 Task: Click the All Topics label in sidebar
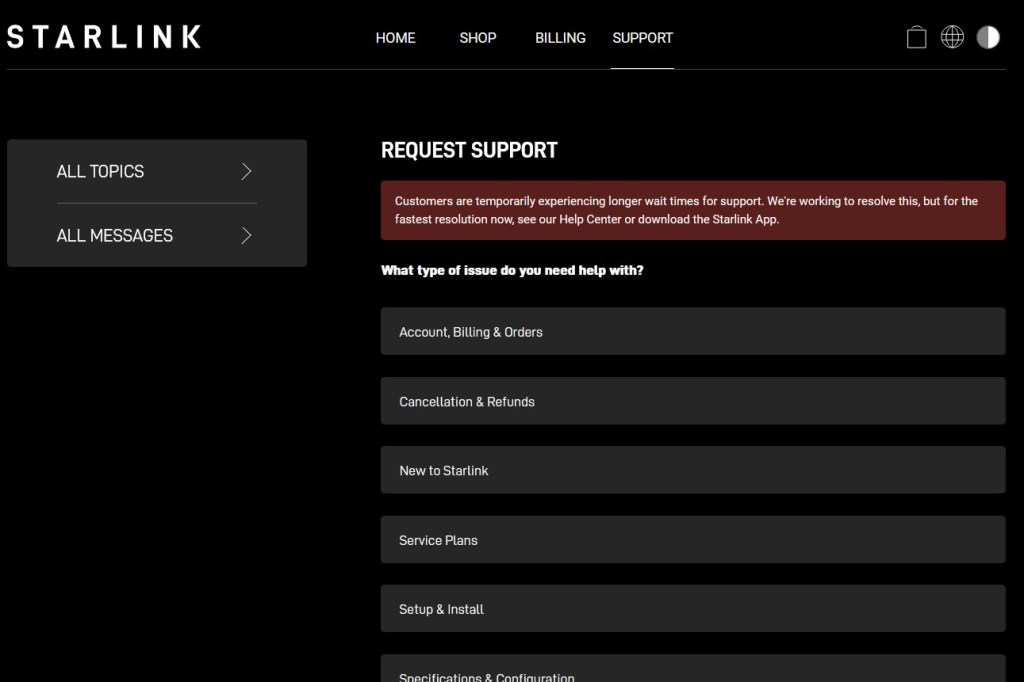coord(100,172)
